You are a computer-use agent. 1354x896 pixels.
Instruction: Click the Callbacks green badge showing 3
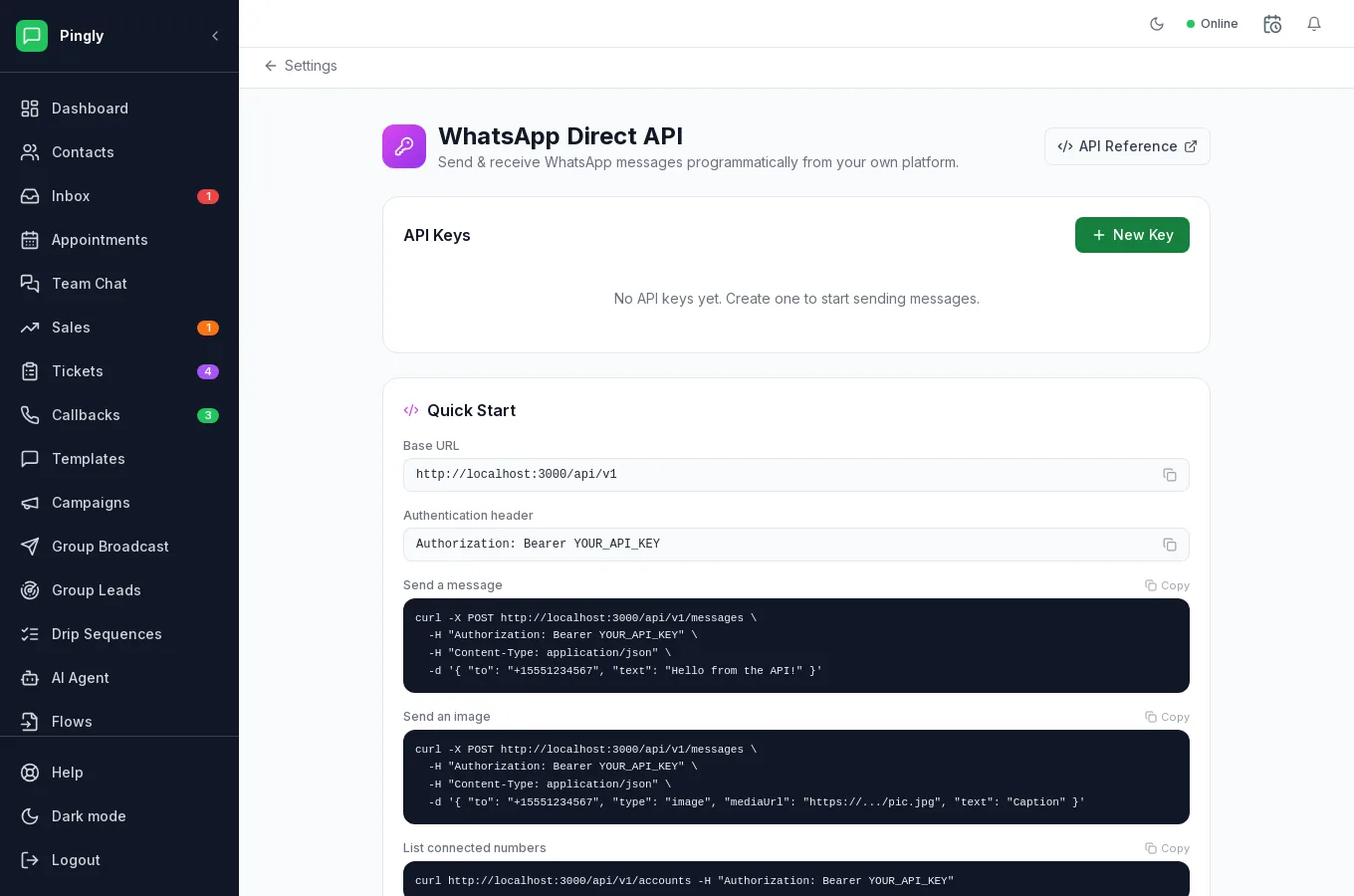click(208, 415)
